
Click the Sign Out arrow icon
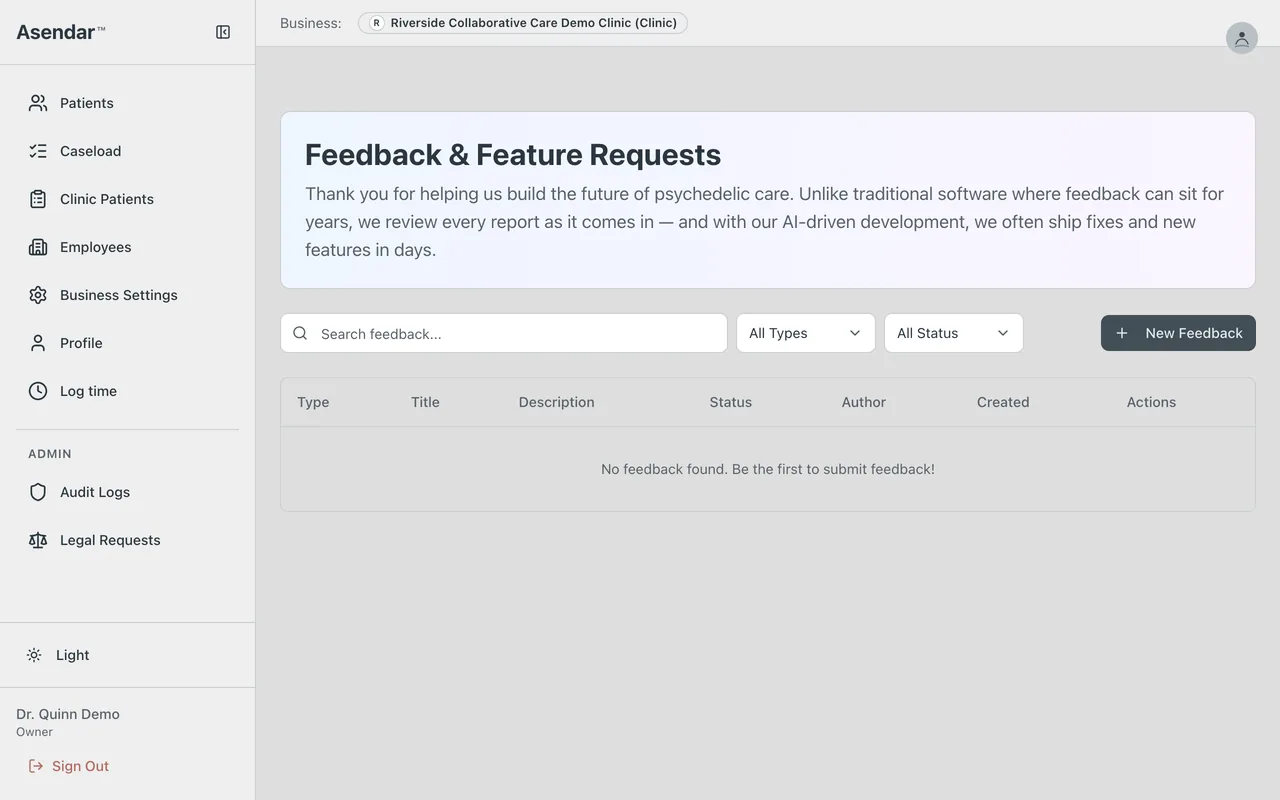36,766
